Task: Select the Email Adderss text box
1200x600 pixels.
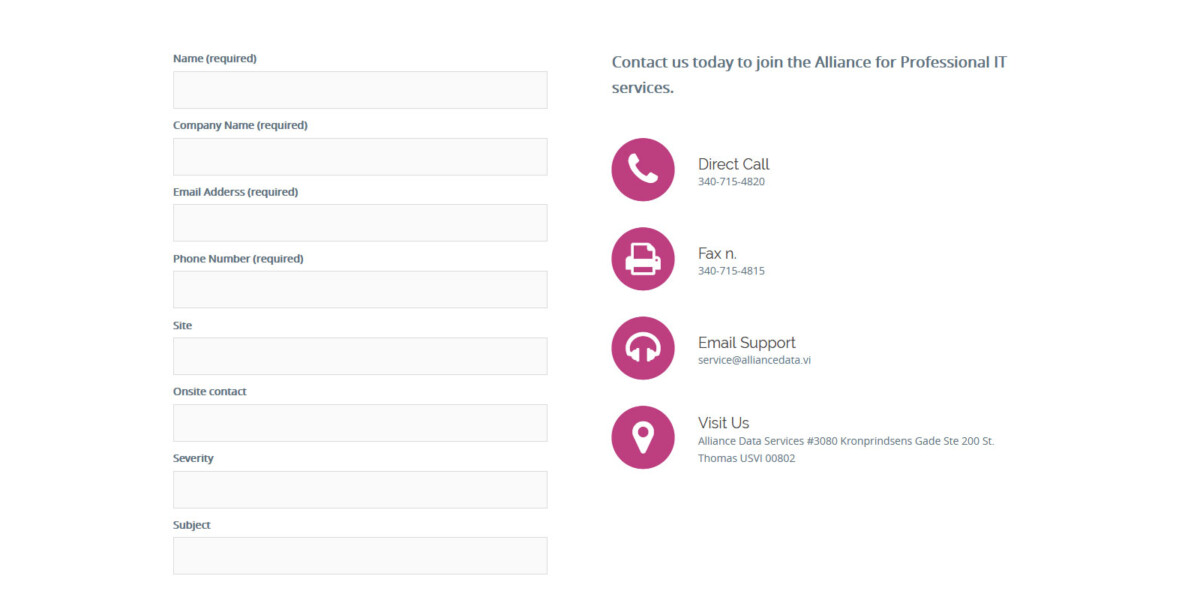Action: coord(360,223)
